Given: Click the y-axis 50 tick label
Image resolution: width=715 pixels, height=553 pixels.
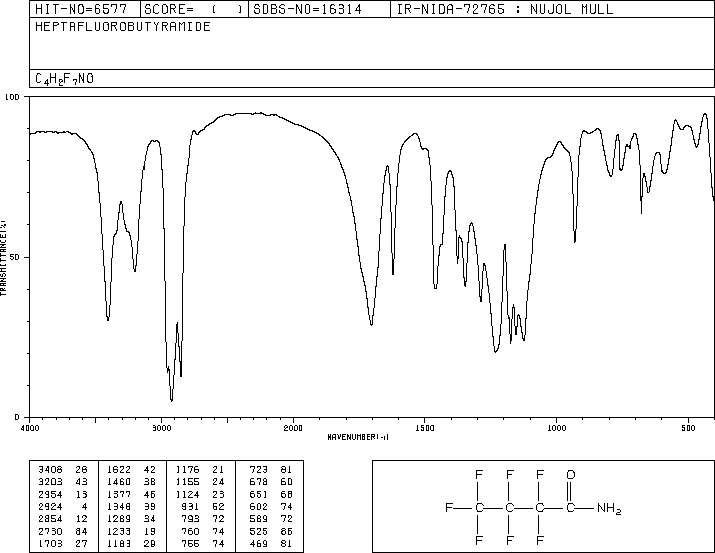Looking at the screenshot, I should [x=15, y=257].
